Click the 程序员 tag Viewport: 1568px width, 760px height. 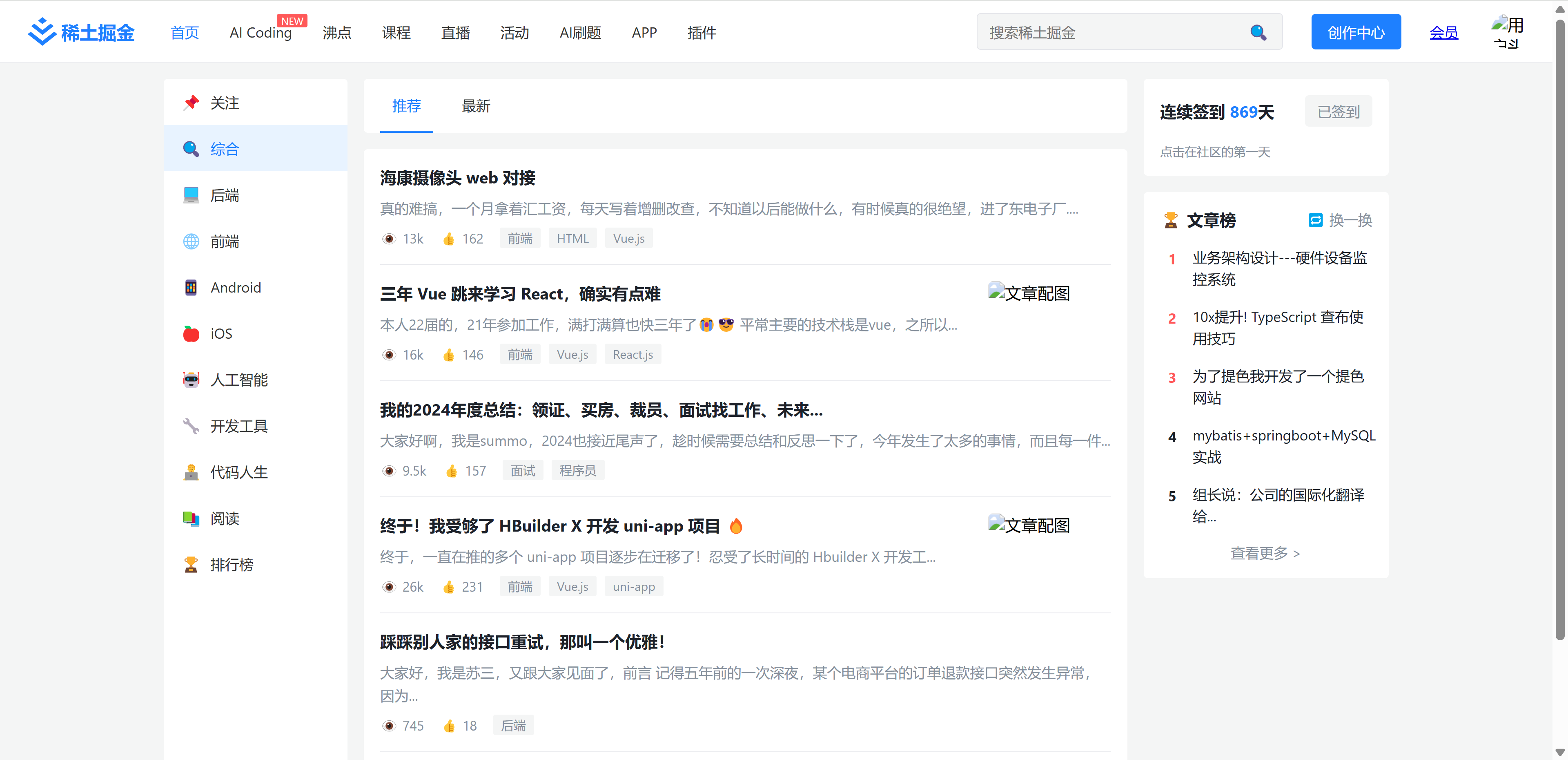coord(578,471)
